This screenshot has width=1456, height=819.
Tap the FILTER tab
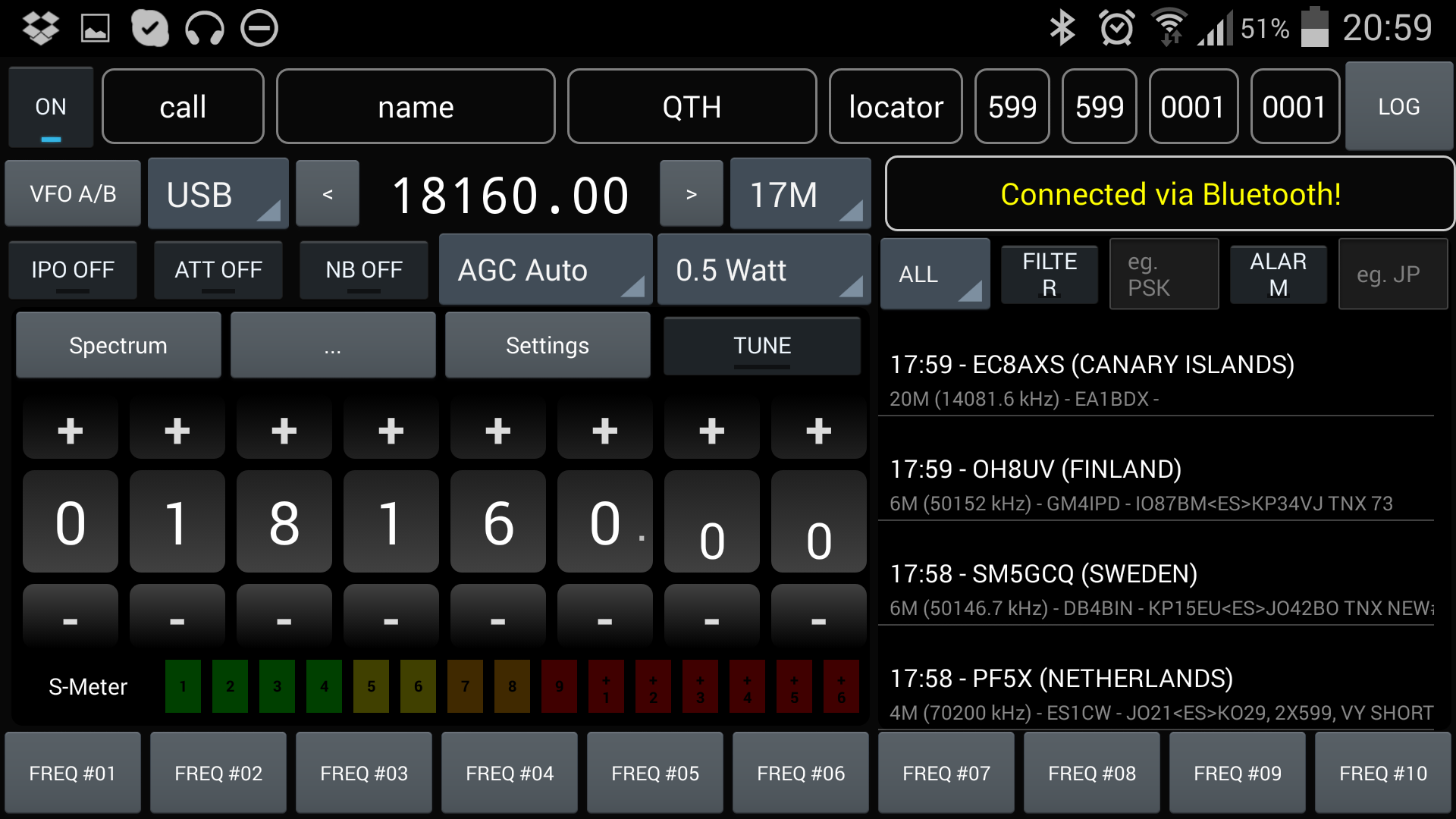(1050, 274)
